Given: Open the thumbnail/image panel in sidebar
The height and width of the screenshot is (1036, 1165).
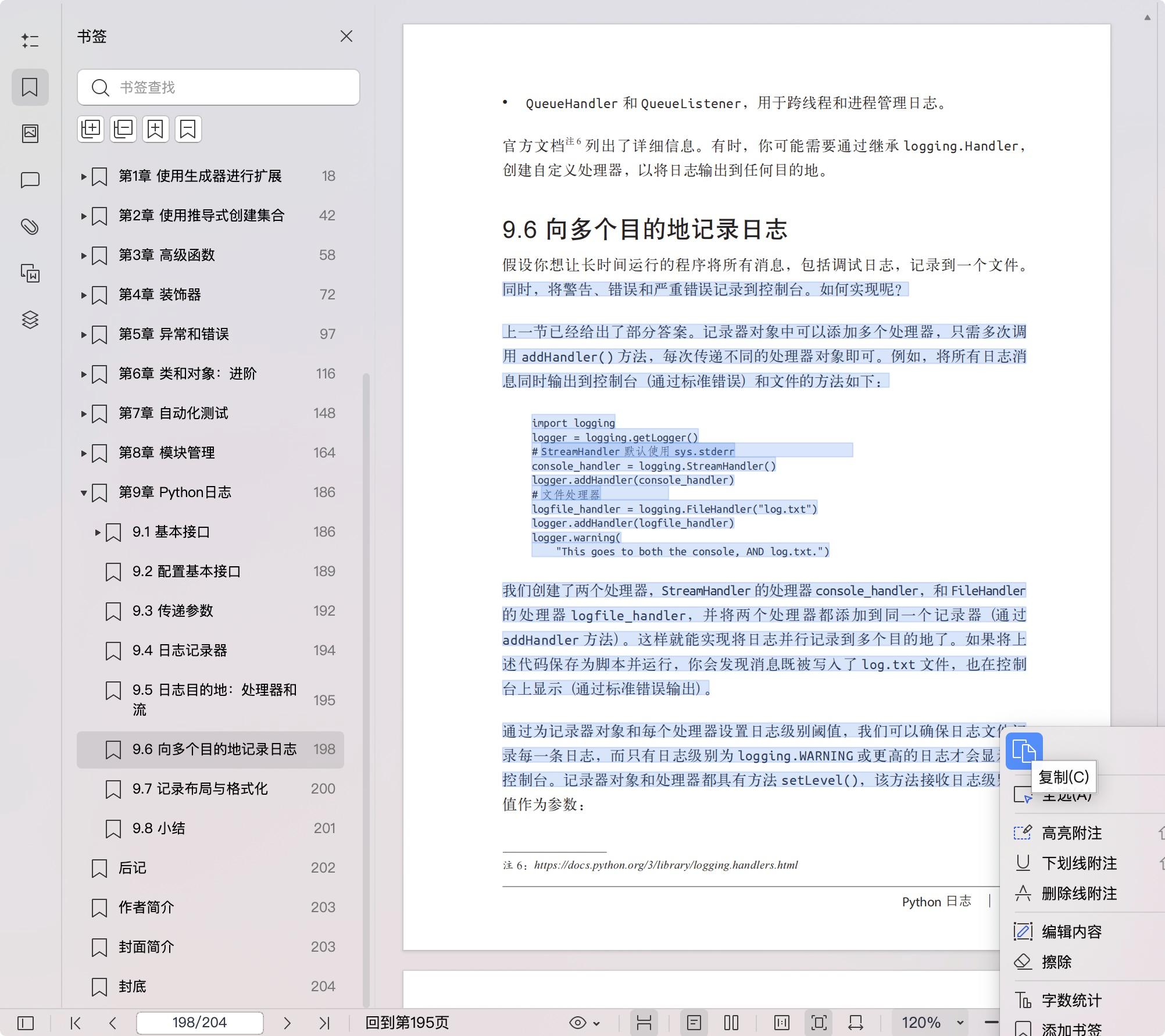Looking at the screenshot, I should [30, 133].
